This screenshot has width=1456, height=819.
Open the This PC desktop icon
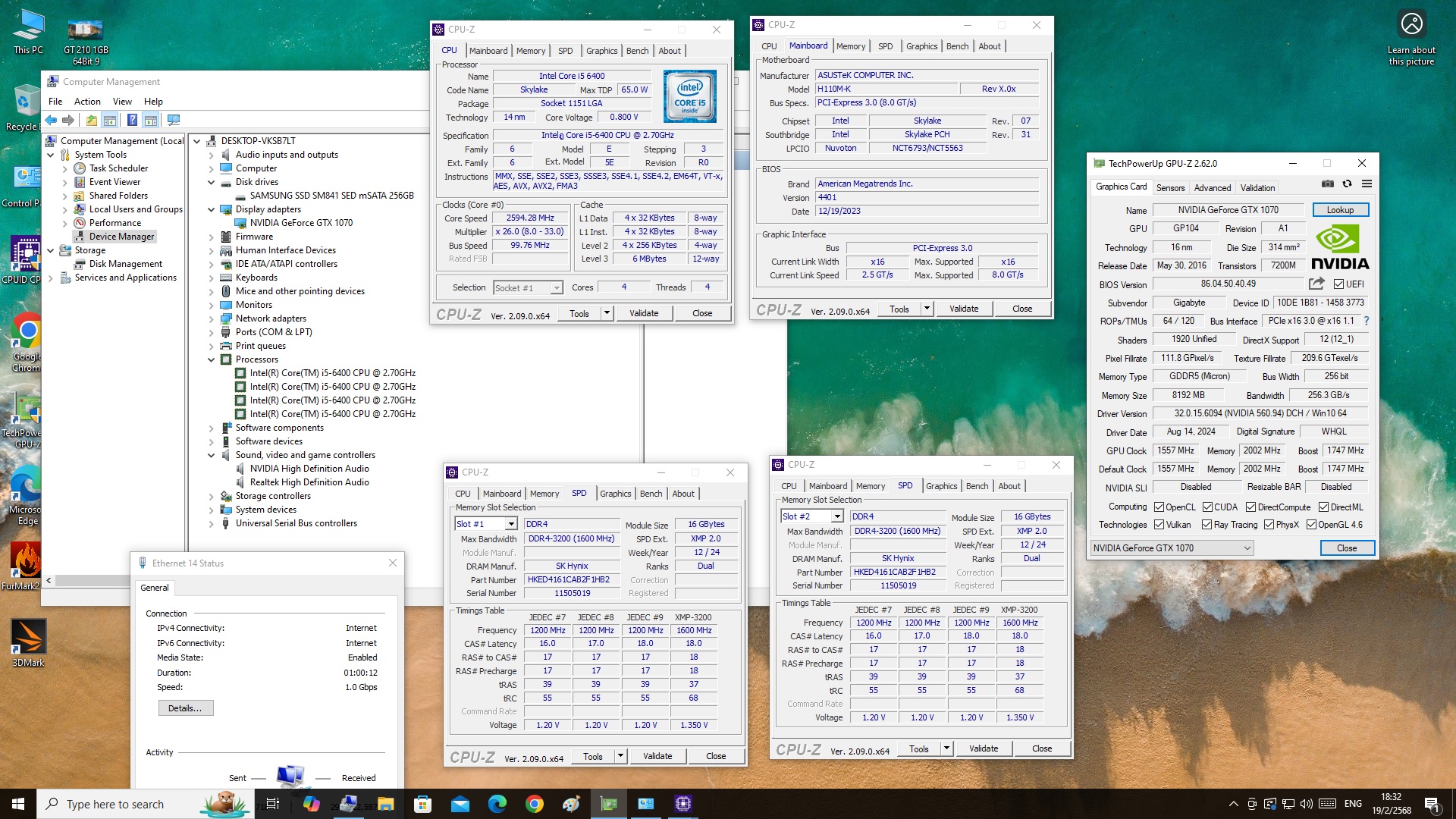click(28, 33)
